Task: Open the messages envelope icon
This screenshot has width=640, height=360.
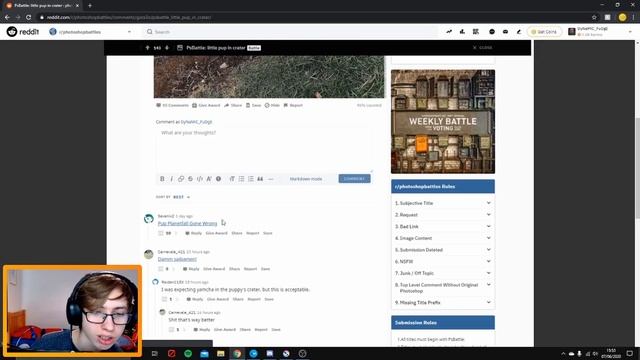Action: point(505,31)
